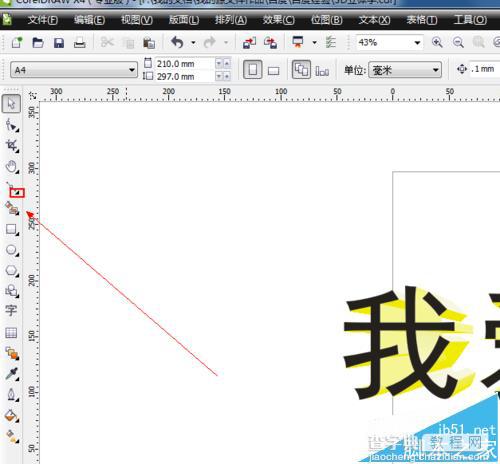Click the nudge offset field .1 mm
This screenshot has width=500, height=464.
485,69
